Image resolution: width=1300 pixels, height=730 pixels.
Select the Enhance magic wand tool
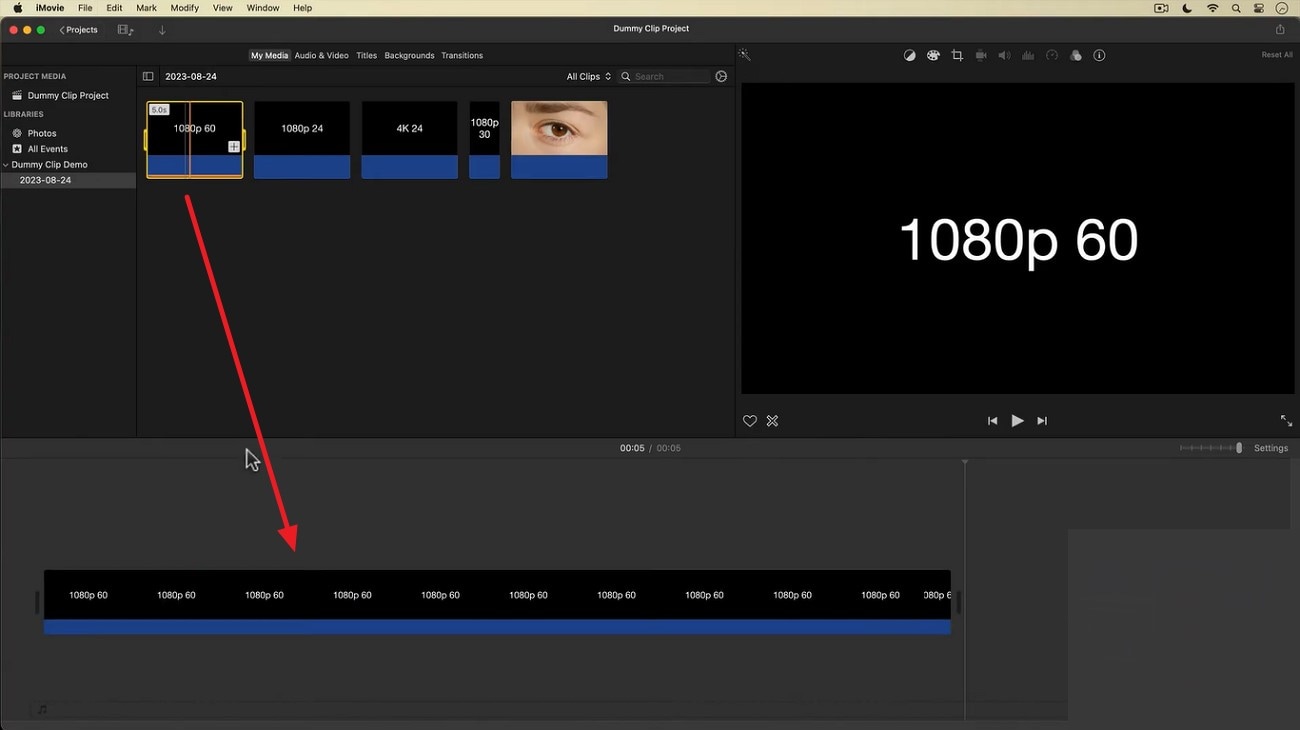[745, 55]
